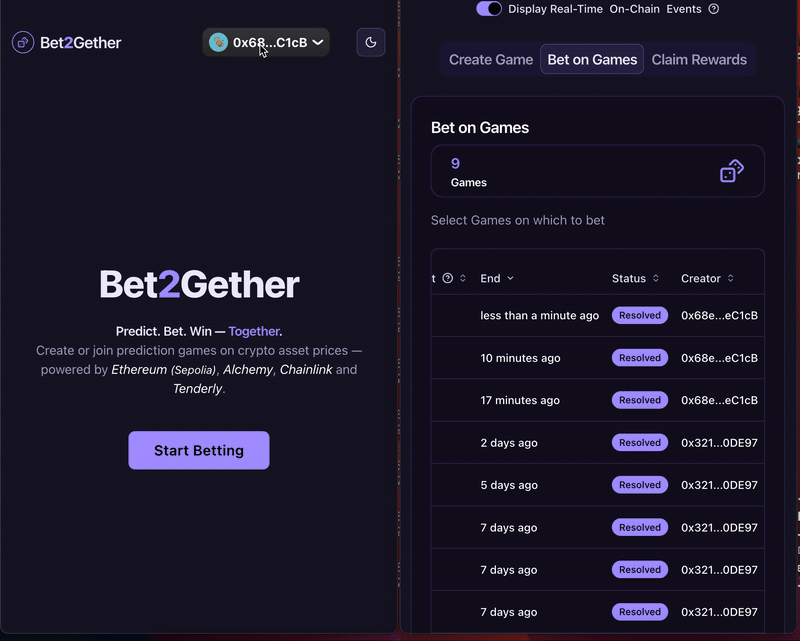Click the wallet avatar icon
800x641 pixels.
[218, 42]
